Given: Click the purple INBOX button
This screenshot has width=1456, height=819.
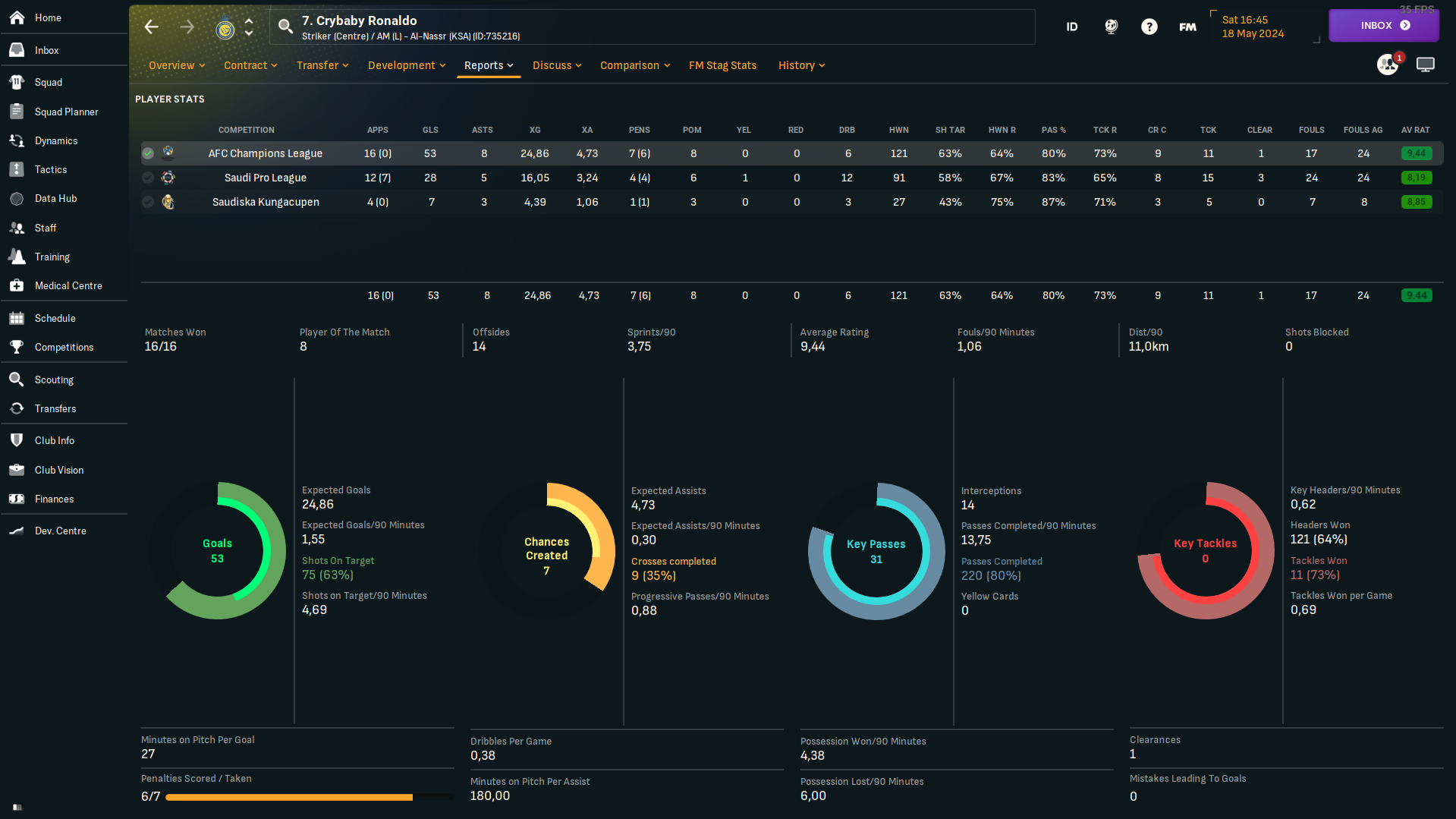Looking at the screenshot, I should [x=1384, y=25].
